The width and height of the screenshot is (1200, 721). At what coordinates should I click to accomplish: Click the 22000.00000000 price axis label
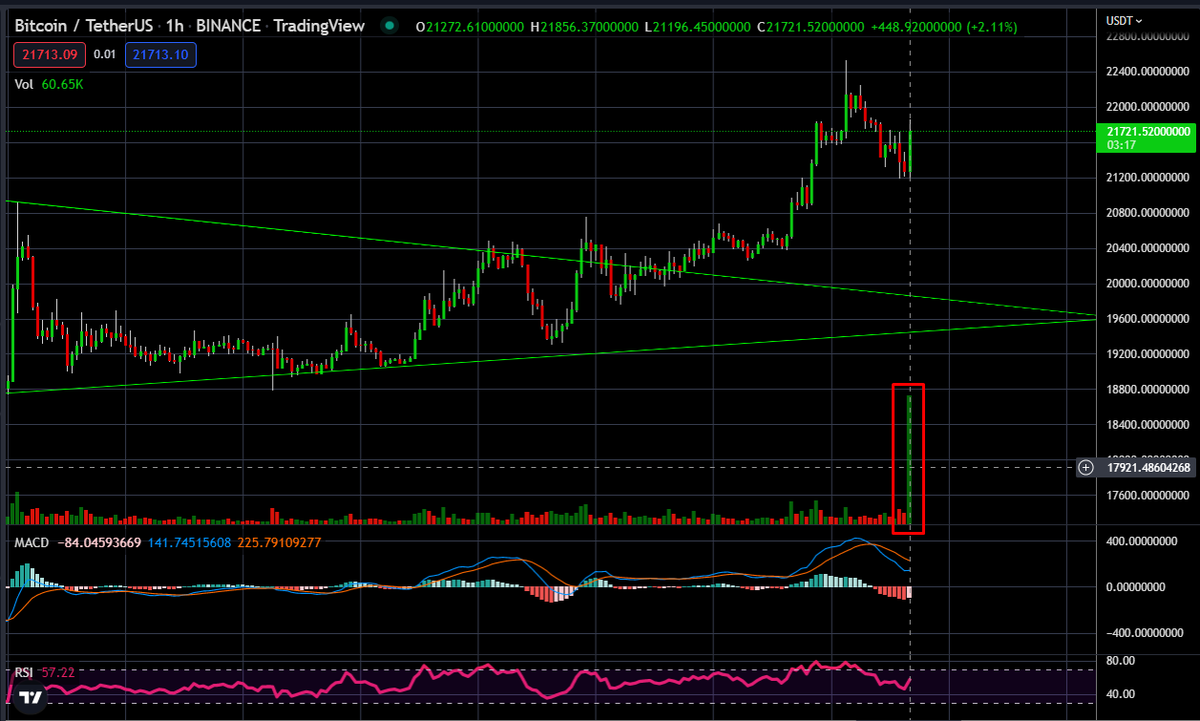[x=1150, y=107]
